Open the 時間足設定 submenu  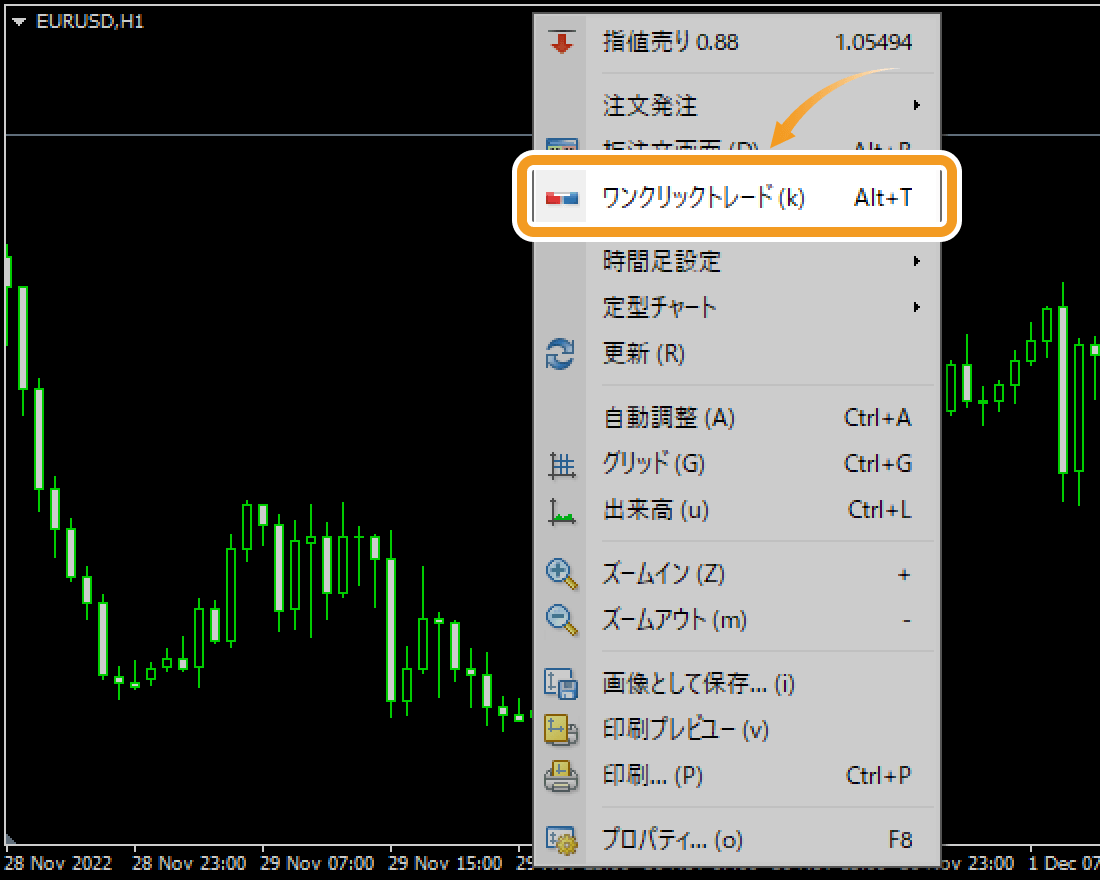coord(737,261)
